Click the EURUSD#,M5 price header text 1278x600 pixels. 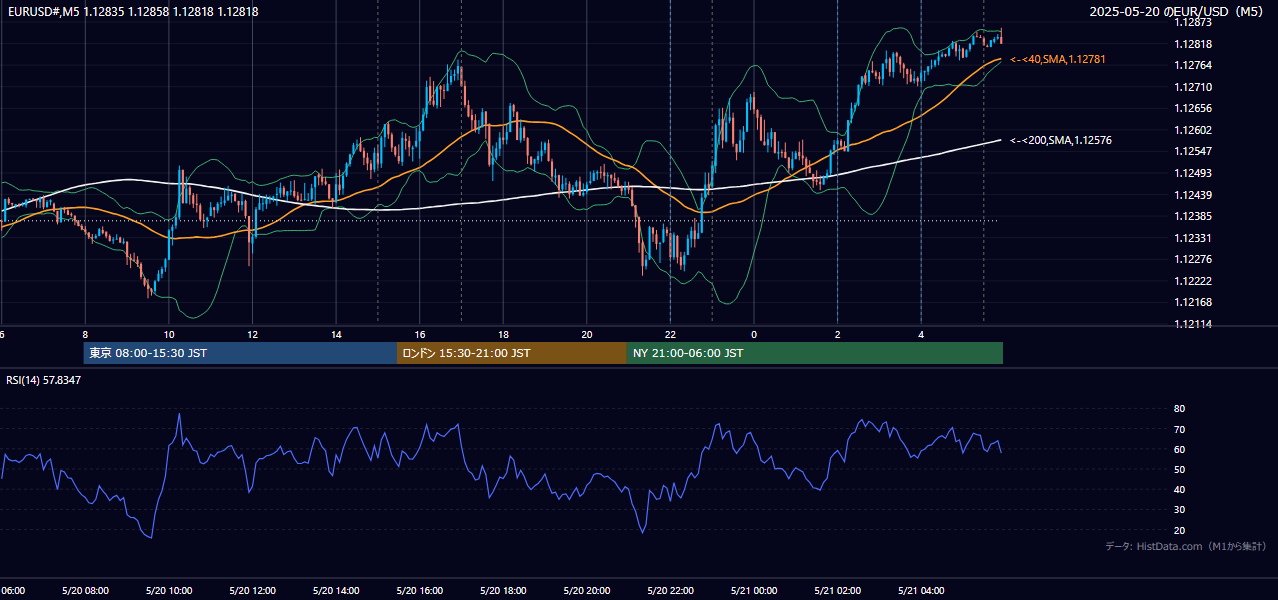[x=132, y=11]
